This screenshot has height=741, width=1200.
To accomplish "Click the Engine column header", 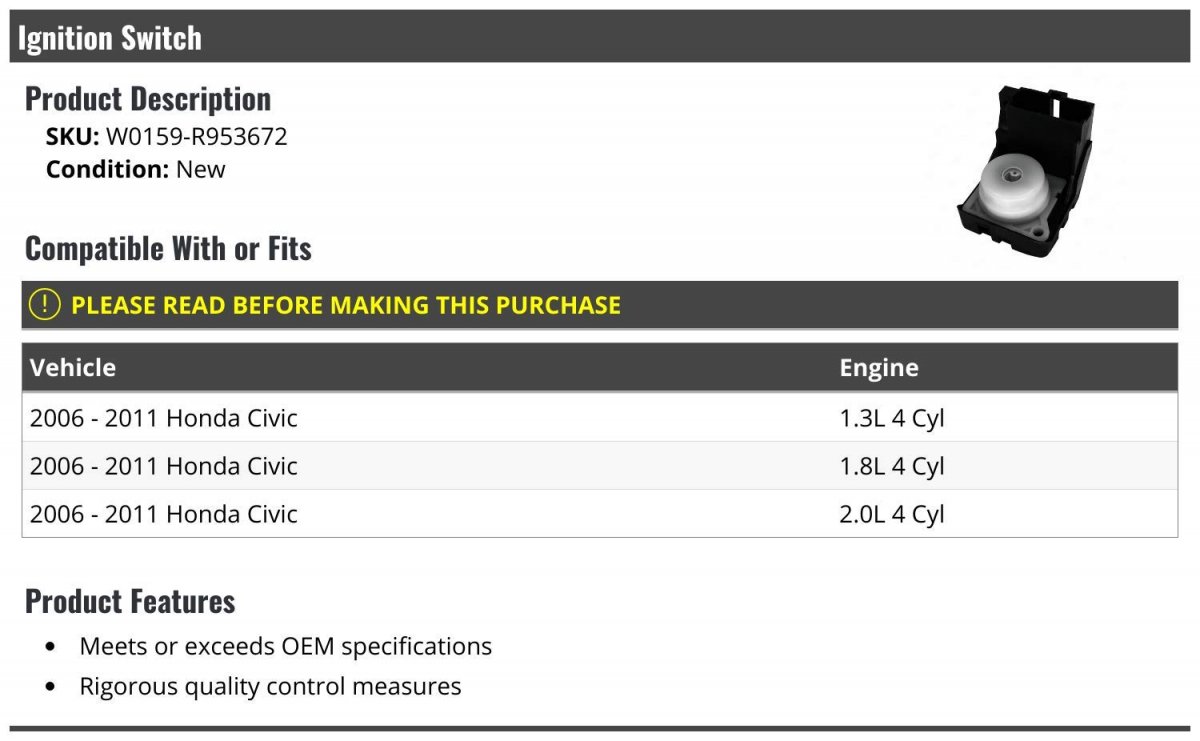I will point(879,367).
